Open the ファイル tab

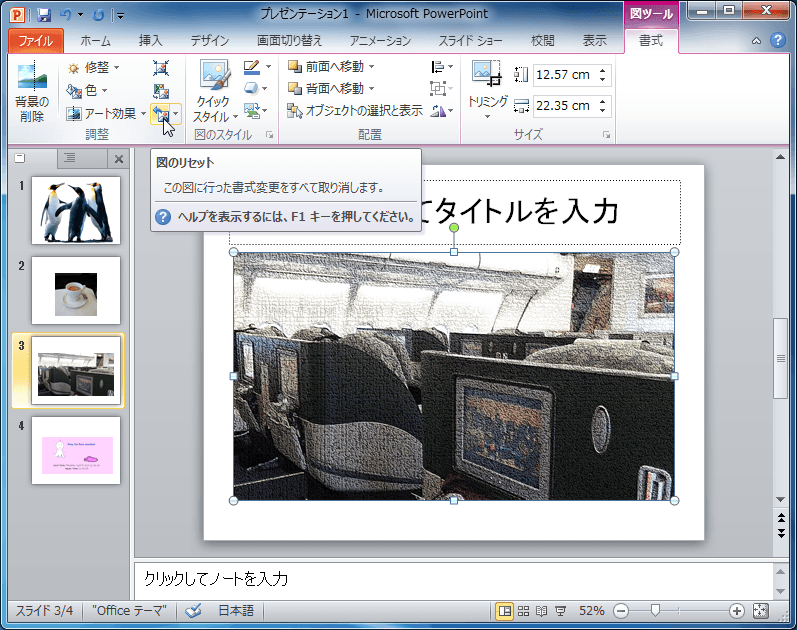pyautogui.click(x=36, y=41)
